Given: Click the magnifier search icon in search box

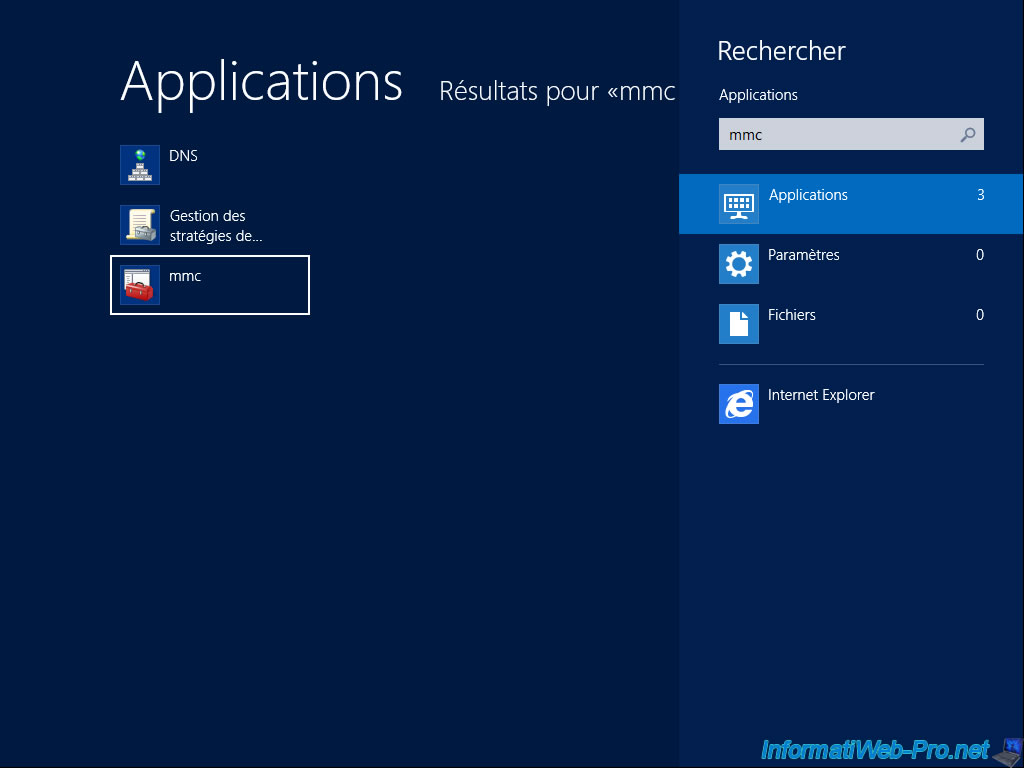Looking at the screenshot, I should click(x=968, y=135).
